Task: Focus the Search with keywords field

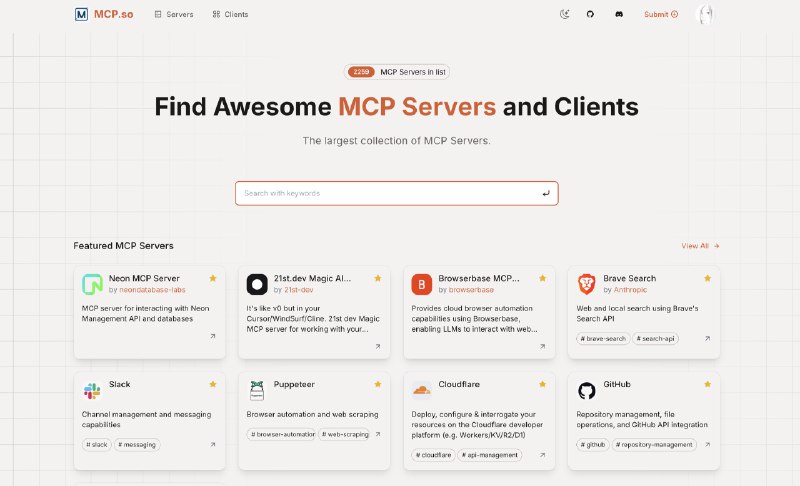Action: pos(396,193)
